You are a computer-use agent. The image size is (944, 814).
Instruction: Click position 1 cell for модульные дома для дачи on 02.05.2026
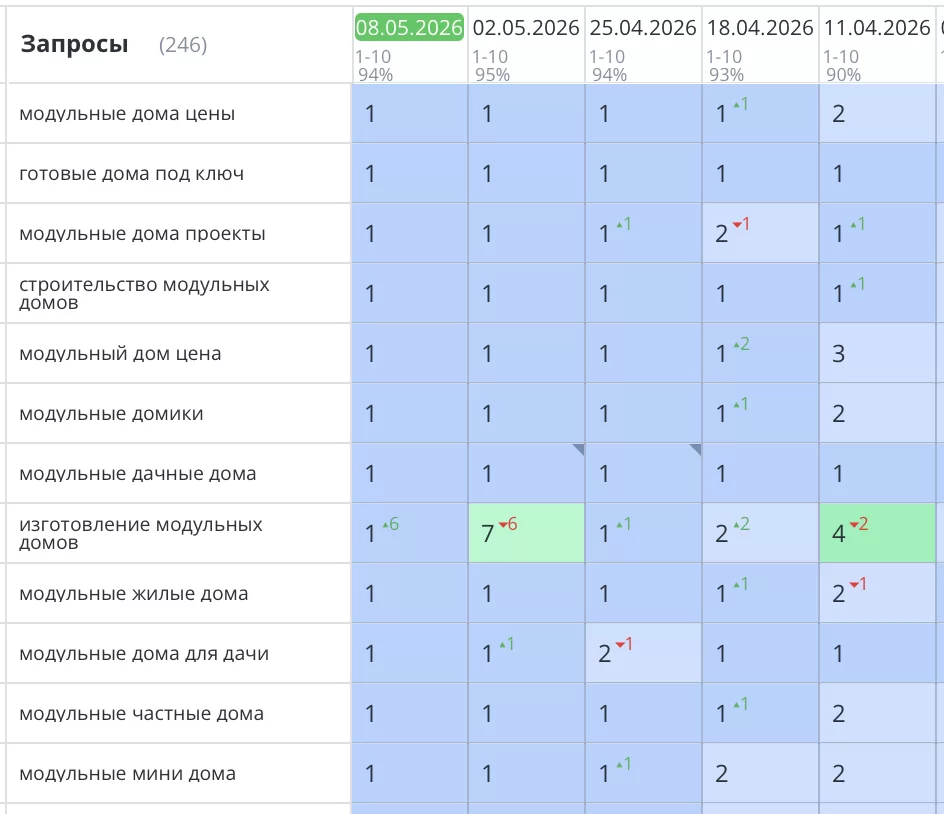pyautogui.click(x=526, y=653)
